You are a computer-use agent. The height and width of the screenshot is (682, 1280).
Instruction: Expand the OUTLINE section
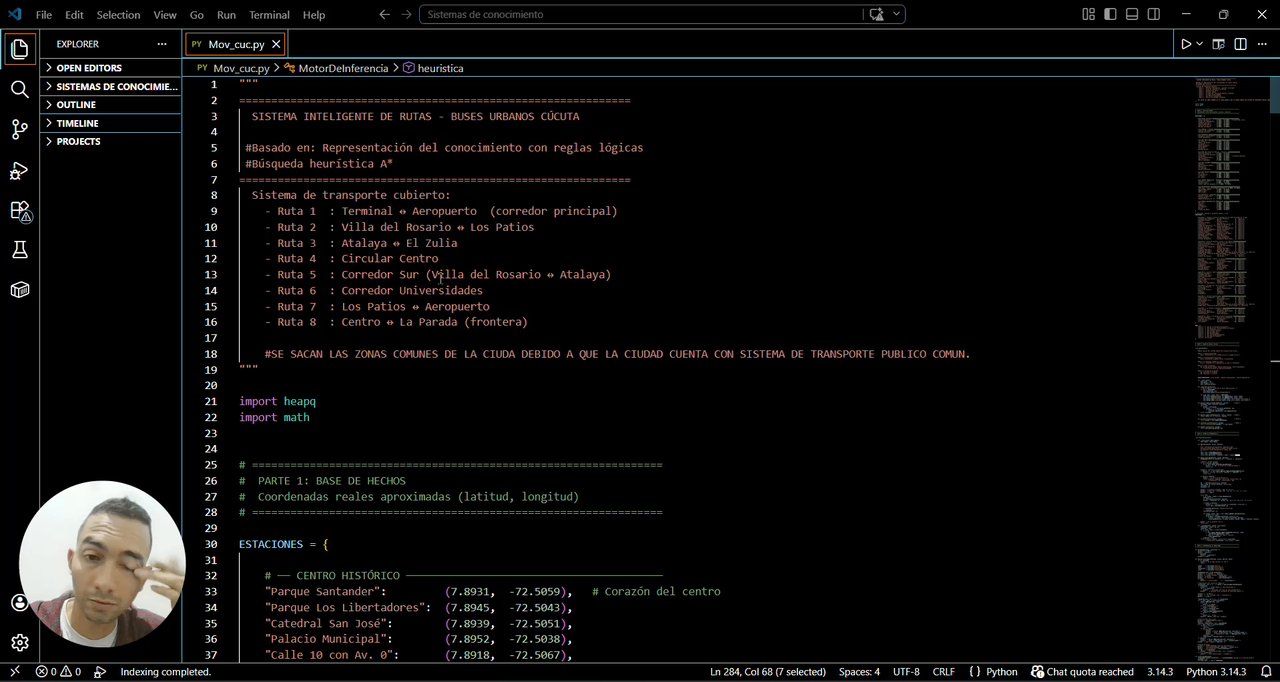click(x=76, y=105)
